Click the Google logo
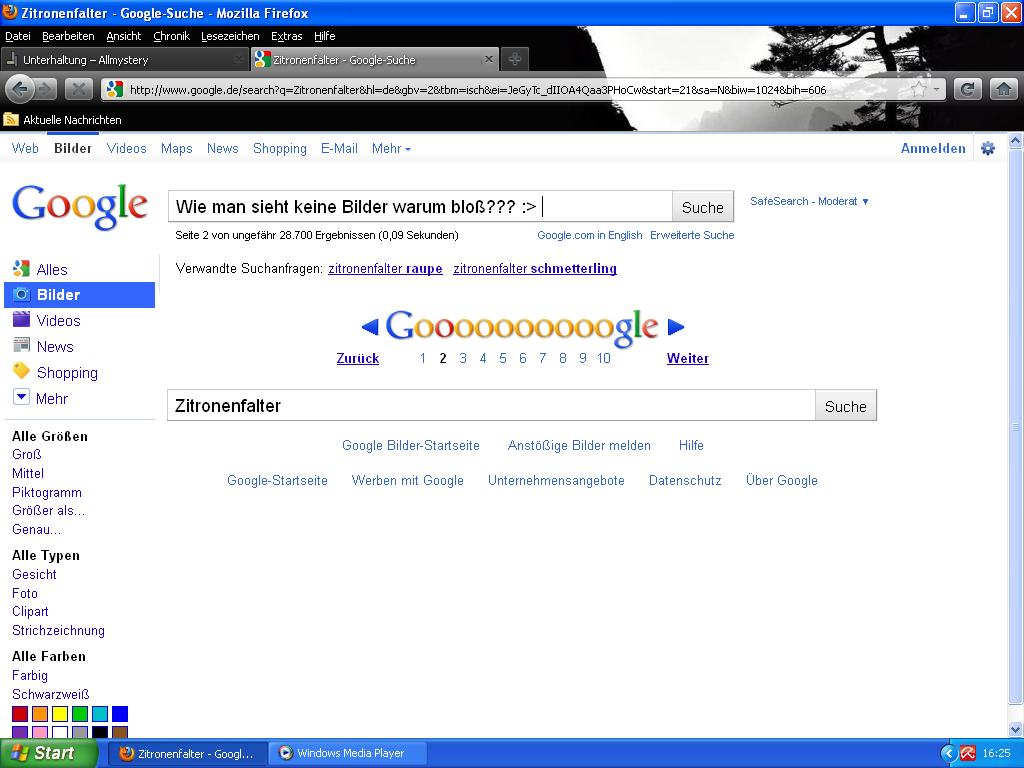1024x768 pixels. click(80, 206)
